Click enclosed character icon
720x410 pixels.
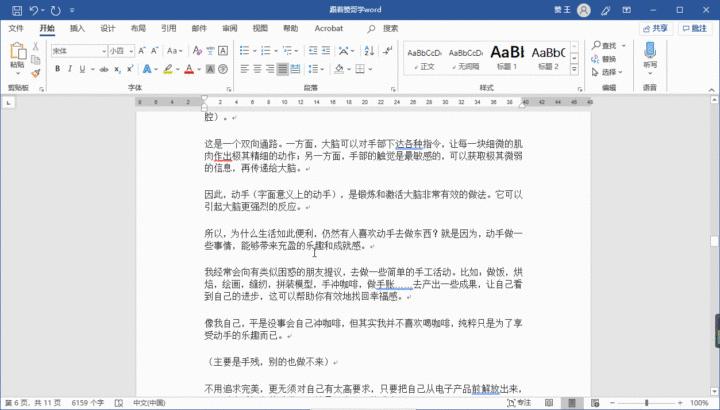tap(223, 69)
